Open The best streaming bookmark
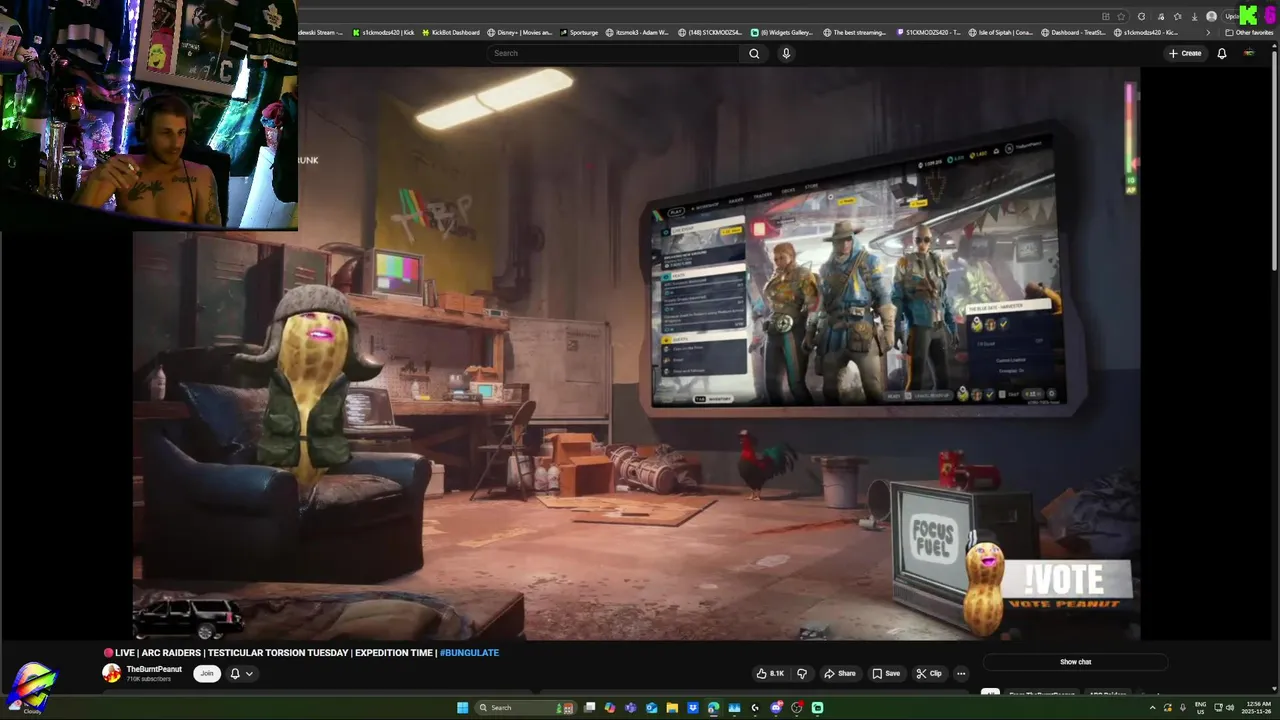Viewport: 1280px width, 720px height. pyautogui.click(x=855, y=32)
